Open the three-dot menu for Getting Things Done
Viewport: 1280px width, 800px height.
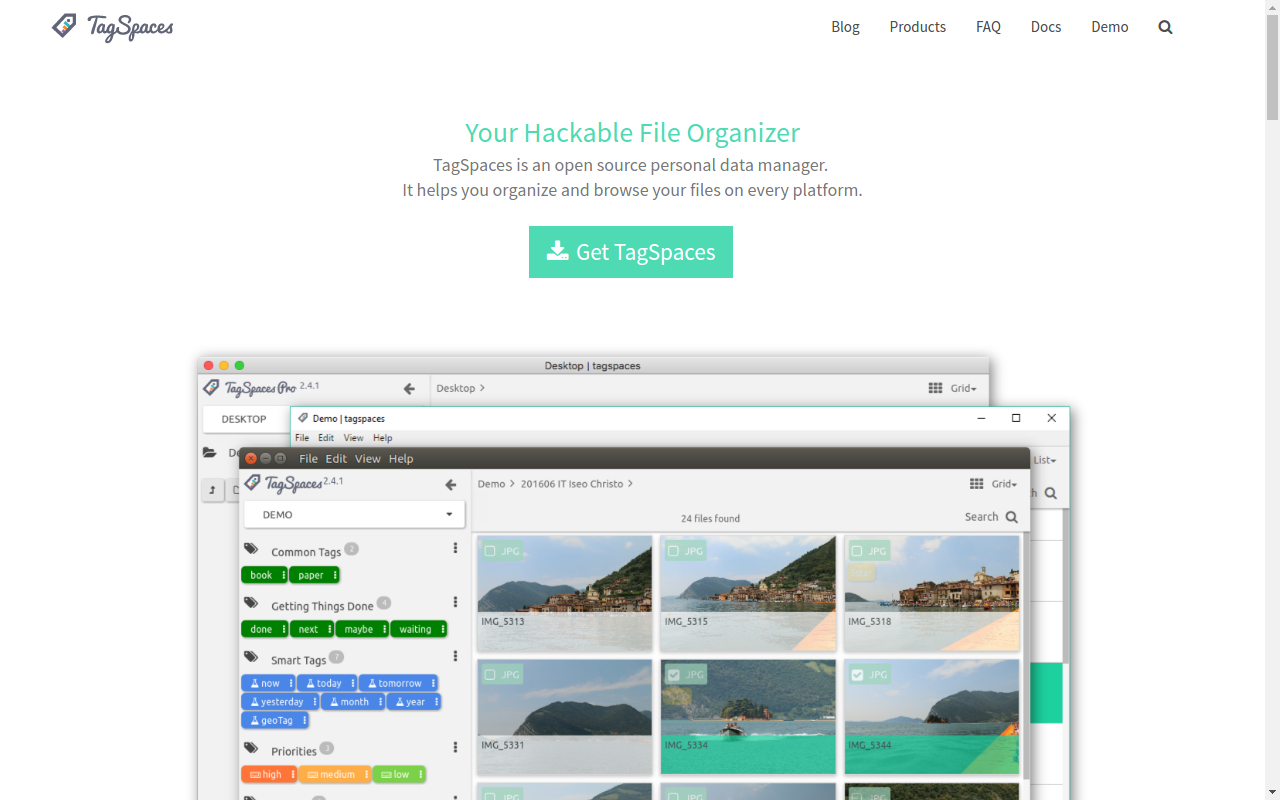455,602
